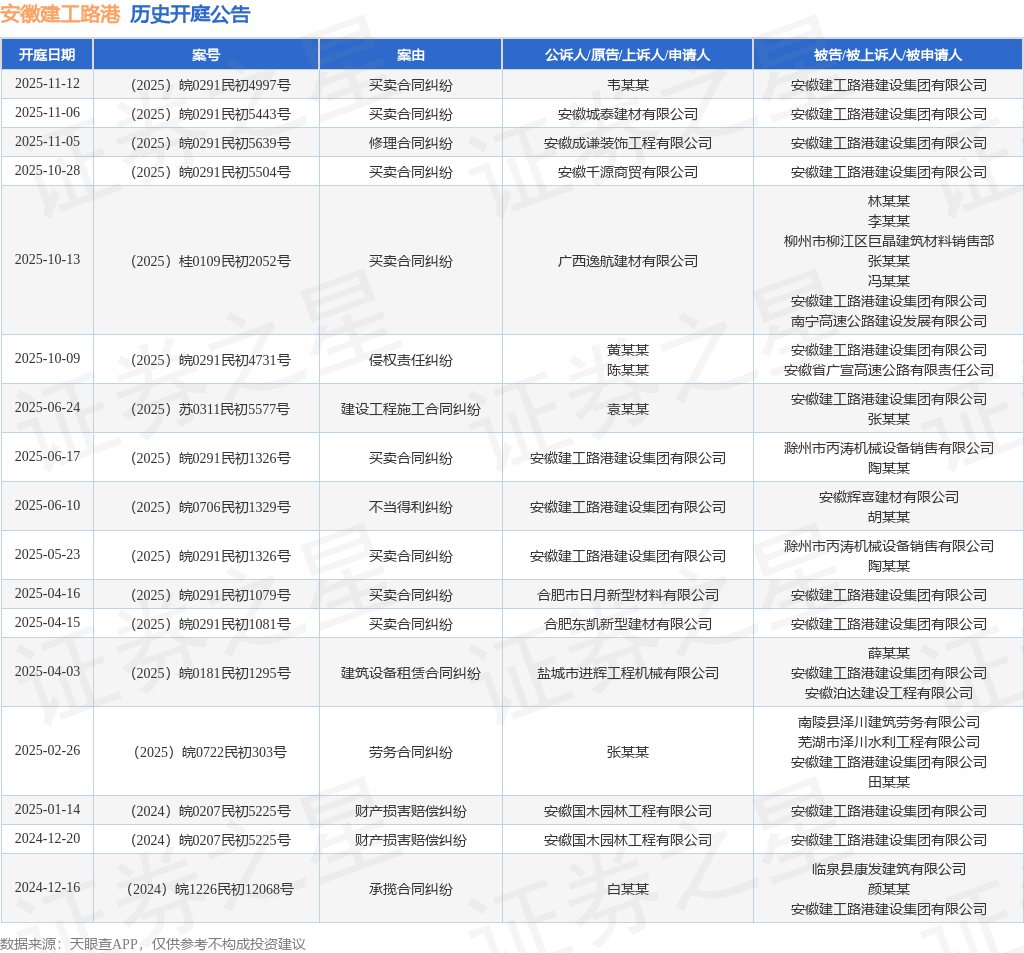Select the 被告/被上诉人/被申请人 column header

tap(888, 55)
